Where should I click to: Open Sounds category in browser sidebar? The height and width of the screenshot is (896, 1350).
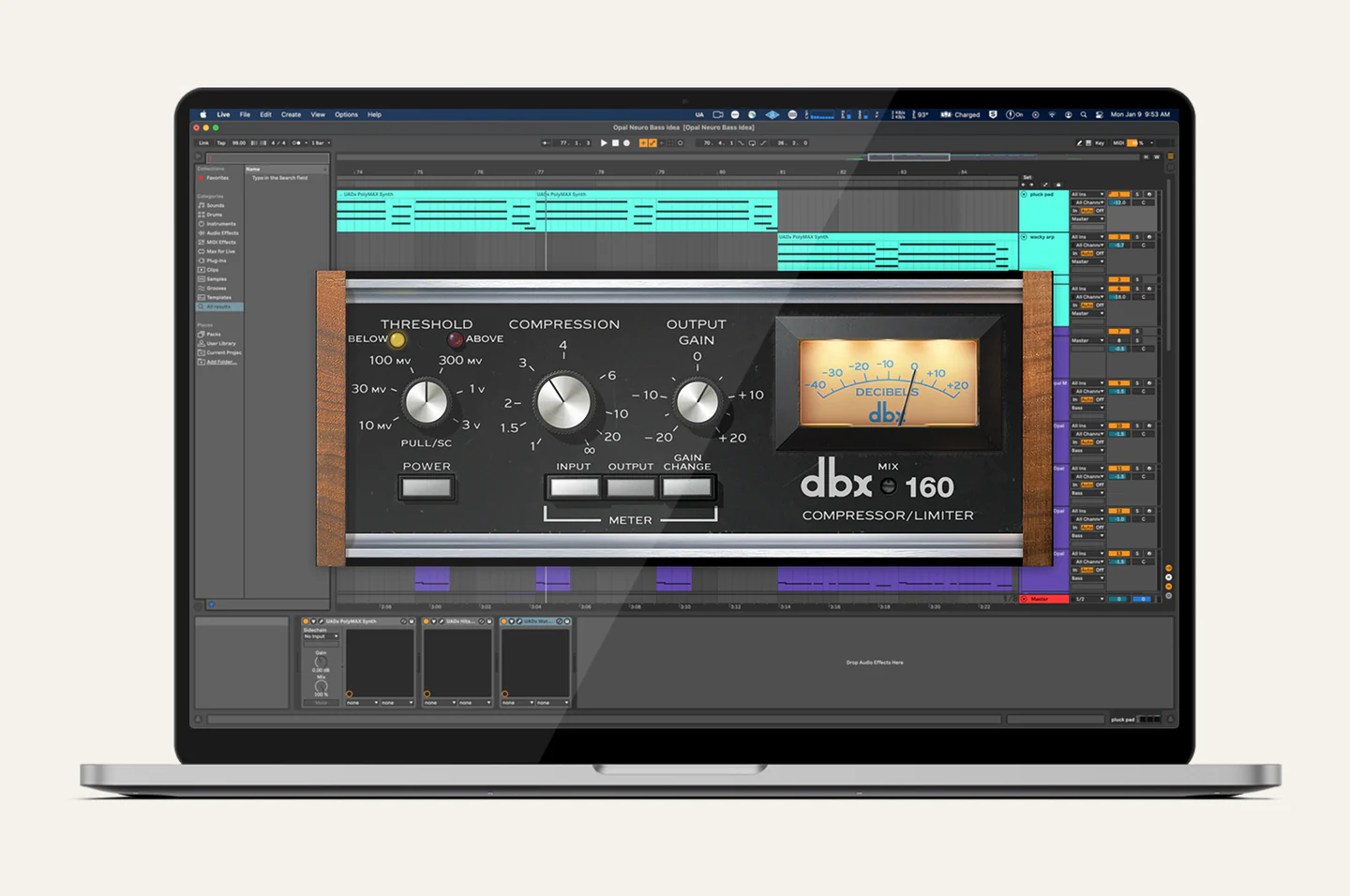[x=215, y=205]
